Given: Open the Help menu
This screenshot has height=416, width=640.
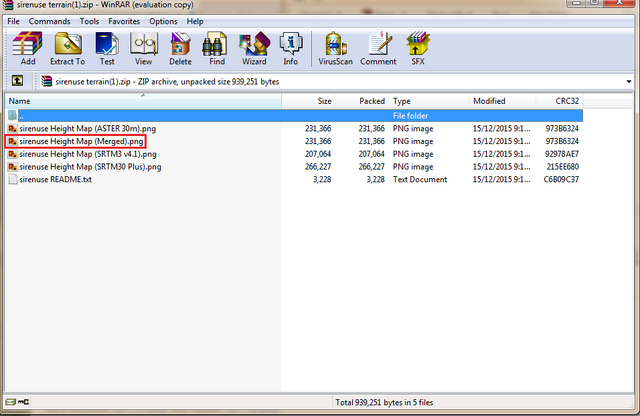Looking at the screenshot, I should [195, 21].
